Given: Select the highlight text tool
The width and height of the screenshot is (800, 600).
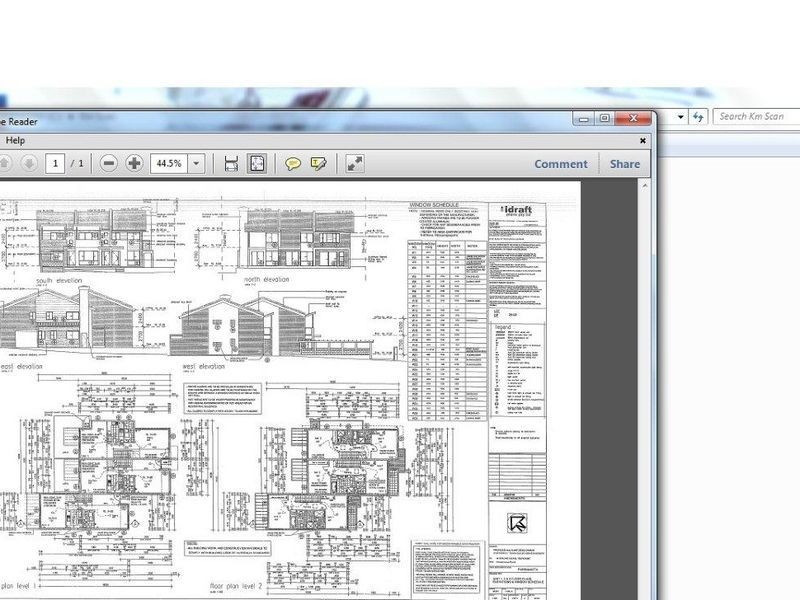Looking at the screenshot, I should [x=319, y=163].
